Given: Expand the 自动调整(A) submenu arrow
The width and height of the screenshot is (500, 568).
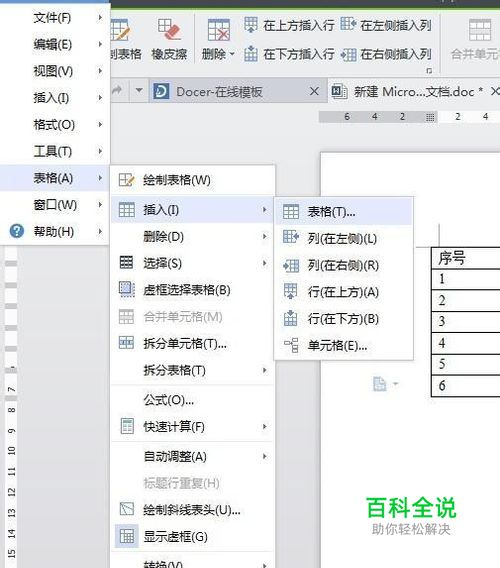Looking at the screenshot, I should (x=264, y=456).
